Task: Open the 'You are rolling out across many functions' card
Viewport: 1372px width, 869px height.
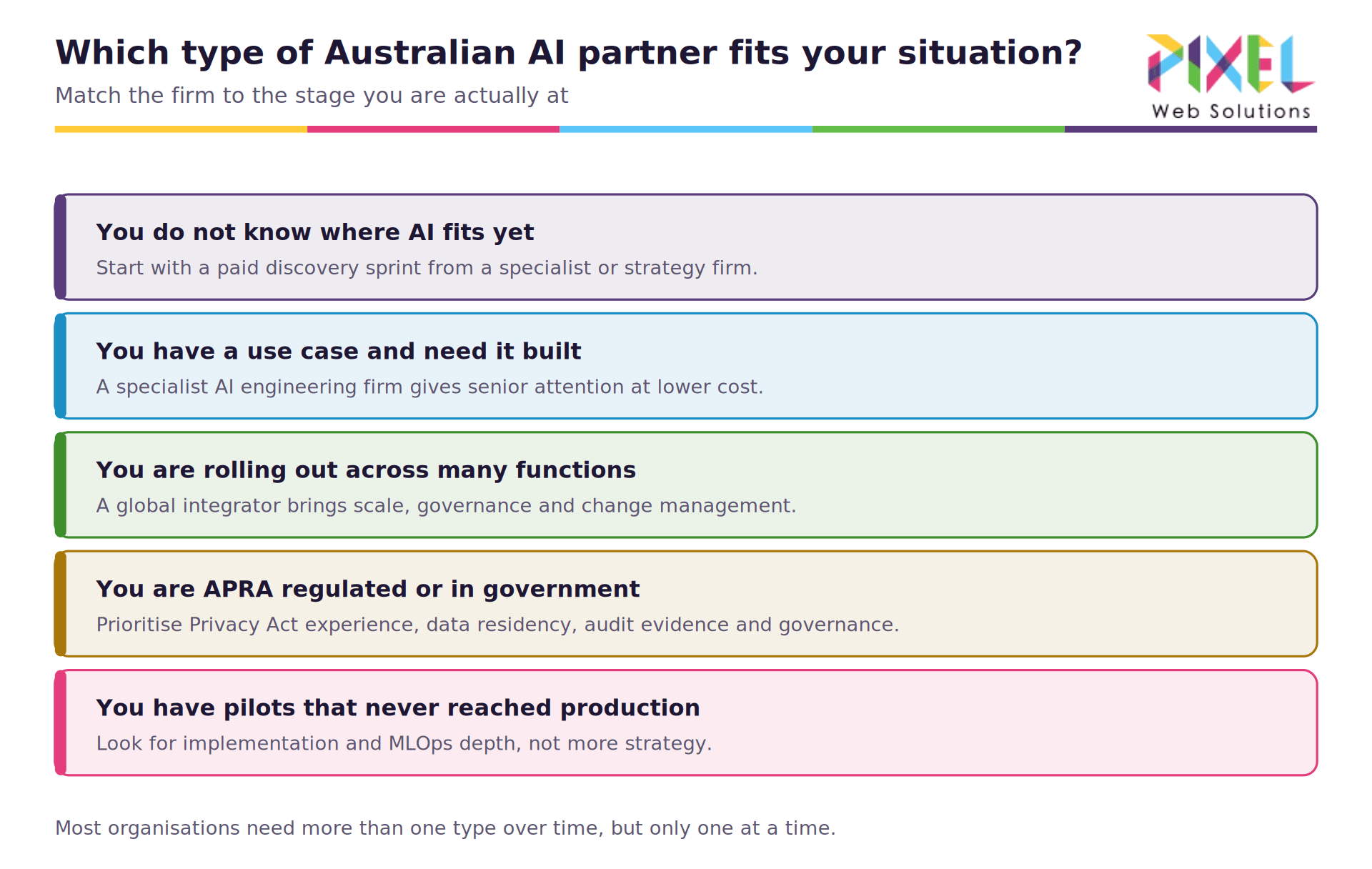Action: click(x=686, y=485)
